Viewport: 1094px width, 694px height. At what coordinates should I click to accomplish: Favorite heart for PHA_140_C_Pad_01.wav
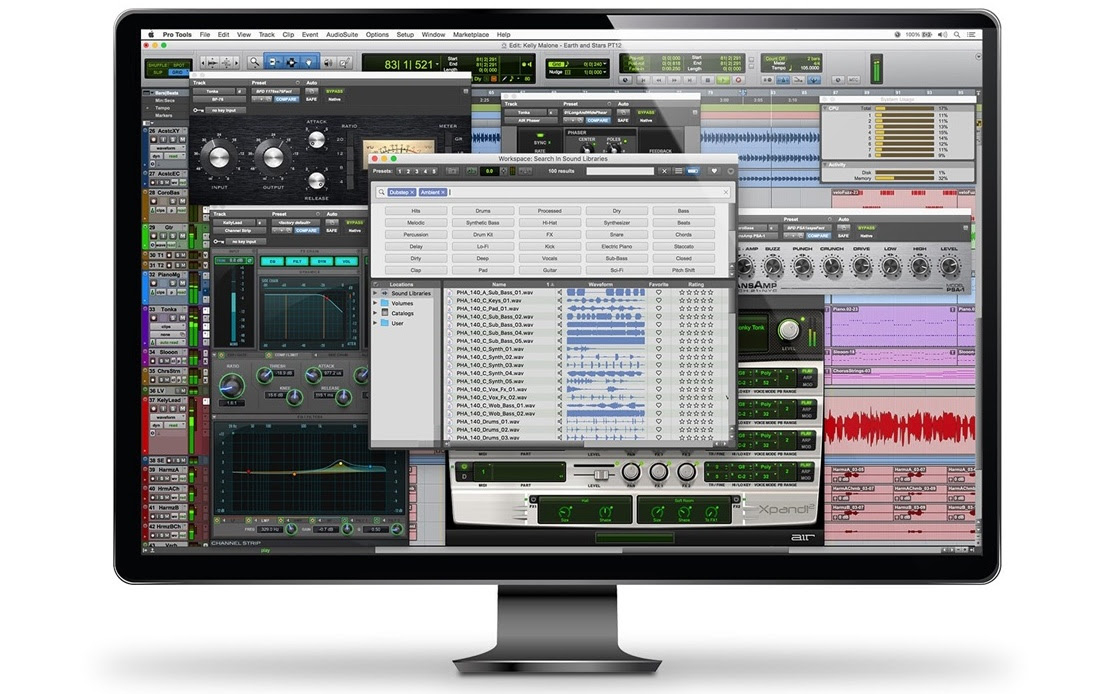[x=659, y=308]
